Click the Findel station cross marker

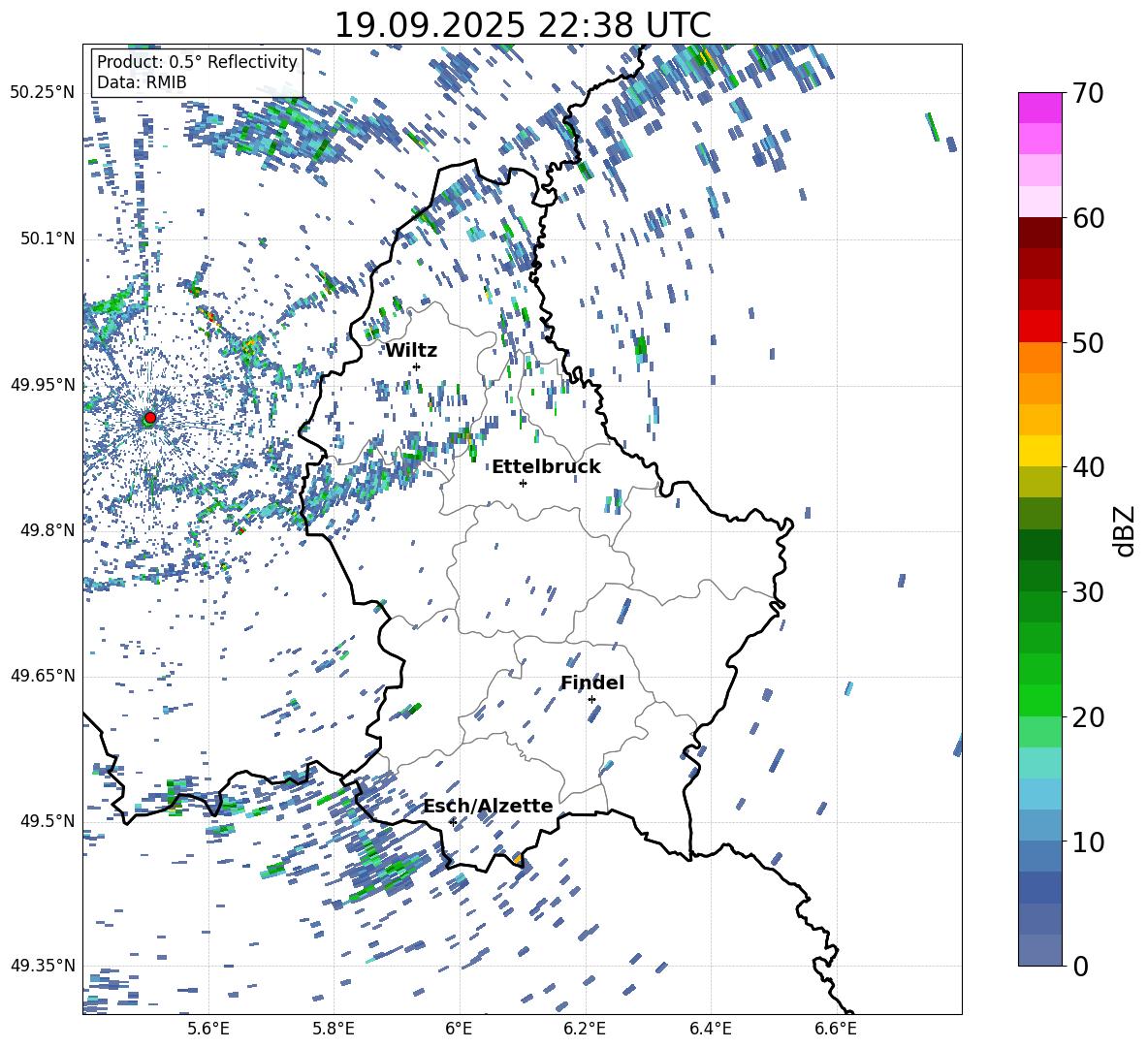(x=591, y=700)
